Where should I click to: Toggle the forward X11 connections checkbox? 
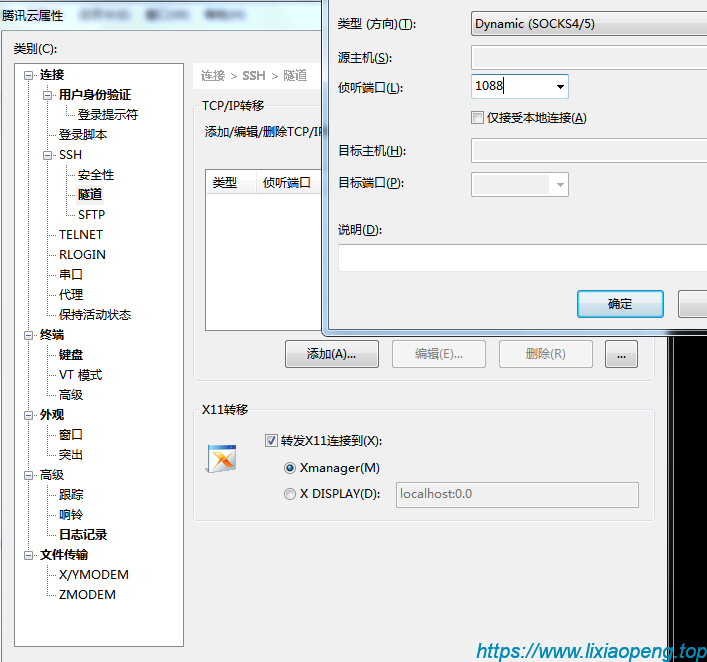(271, 440)
